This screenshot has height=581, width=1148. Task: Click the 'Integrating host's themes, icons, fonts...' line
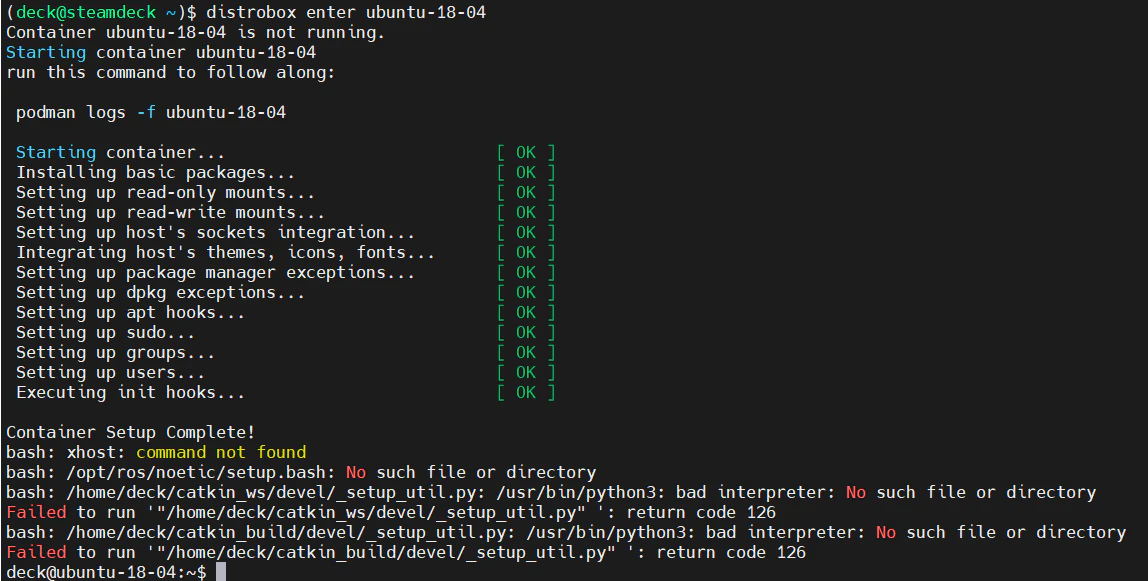(226, 252)
